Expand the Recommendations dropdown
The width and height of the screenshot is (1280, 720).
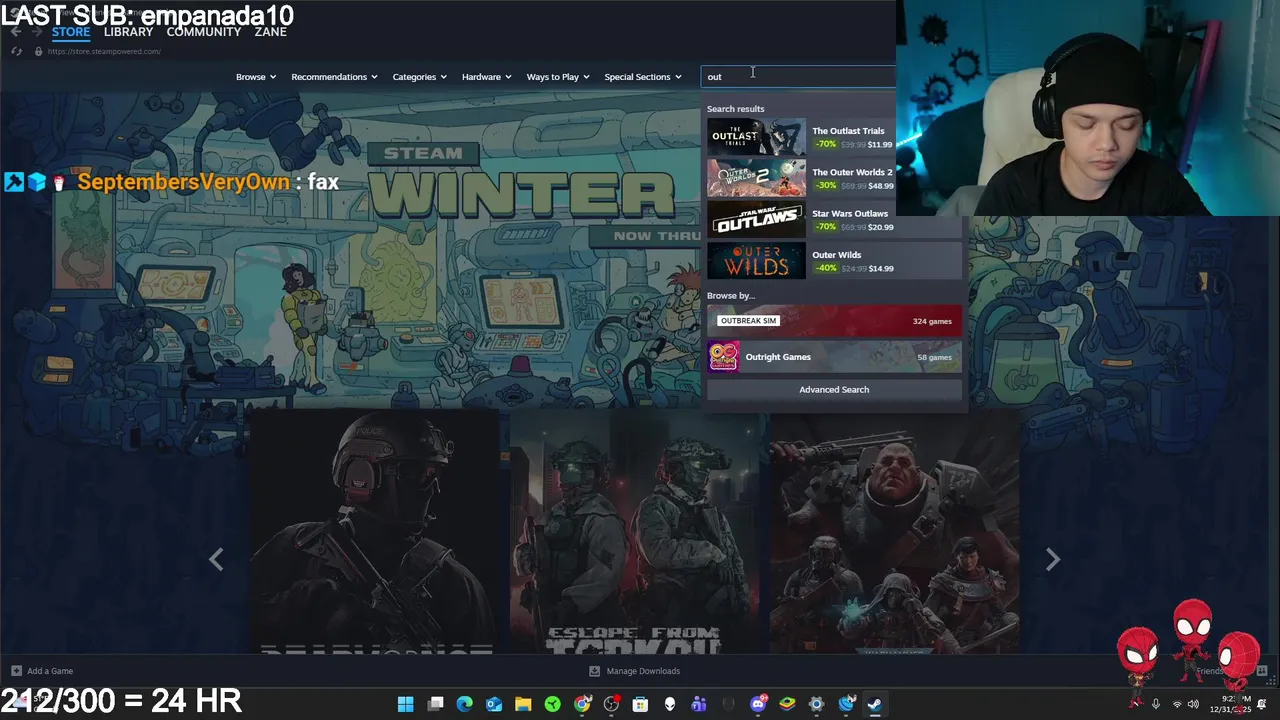click(334, 77)
